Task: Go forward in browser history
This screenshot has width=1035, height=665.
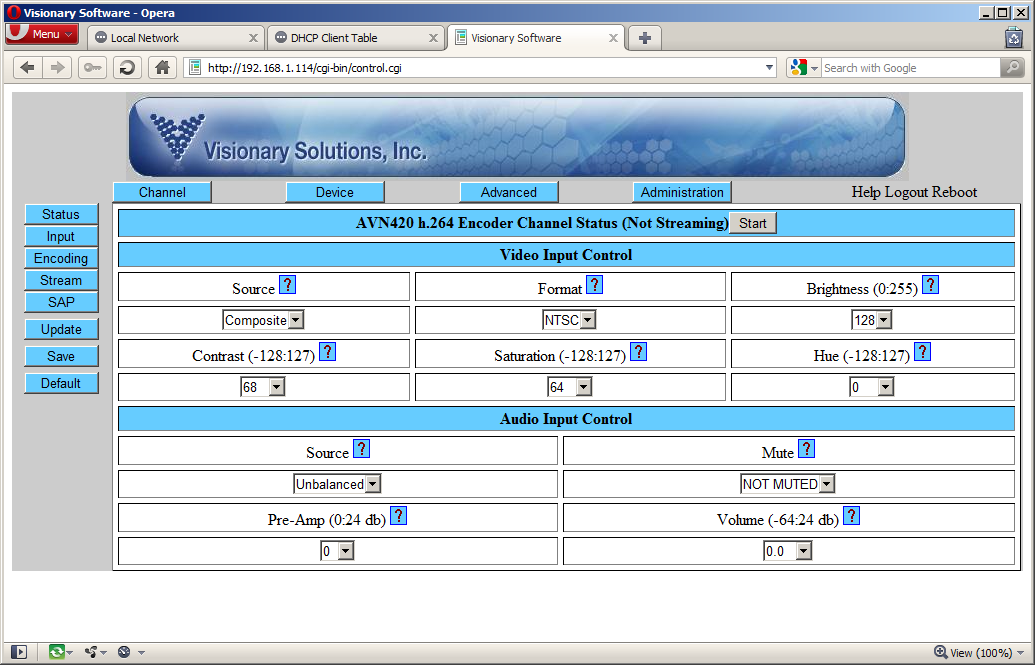Action: (58, 67)
